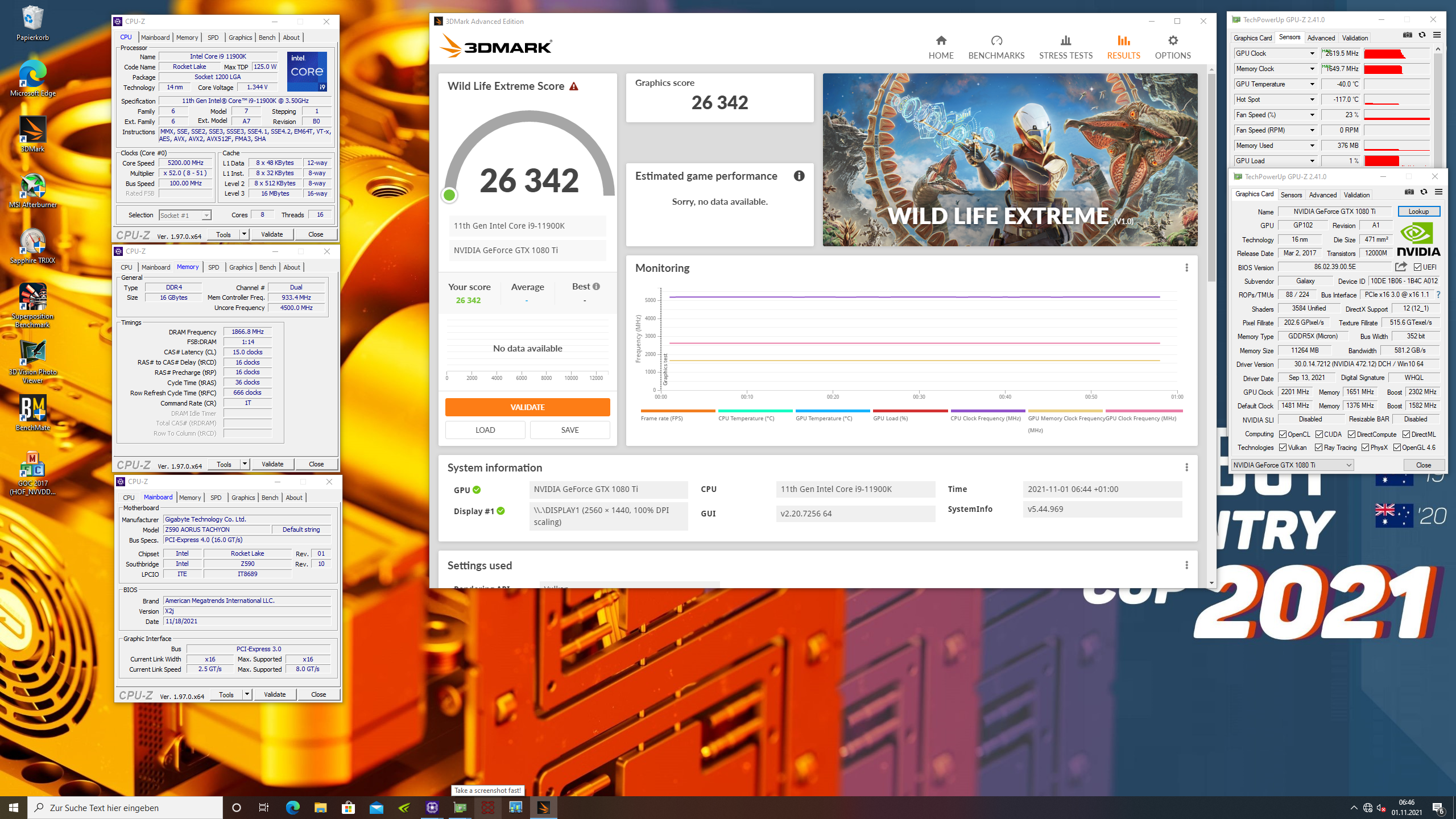Image resolution: width=1456 pixels, height=819 pixels.
Task: Expand the Hot Spot sensor dropdown
Action: 1312,100
